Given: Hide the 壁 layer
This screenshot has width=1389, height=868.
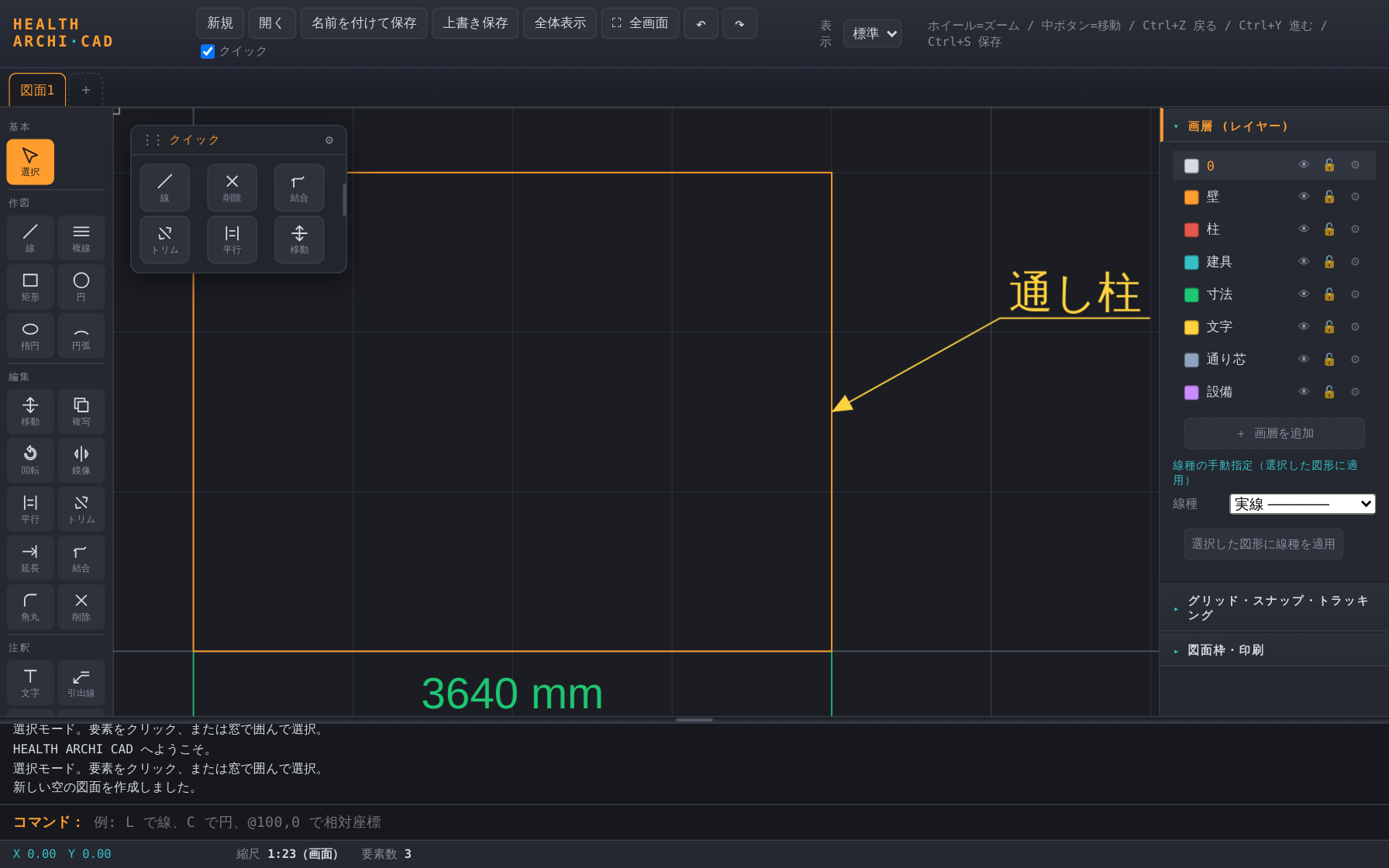Looking at the screenshot, I should coord(1304,197).
